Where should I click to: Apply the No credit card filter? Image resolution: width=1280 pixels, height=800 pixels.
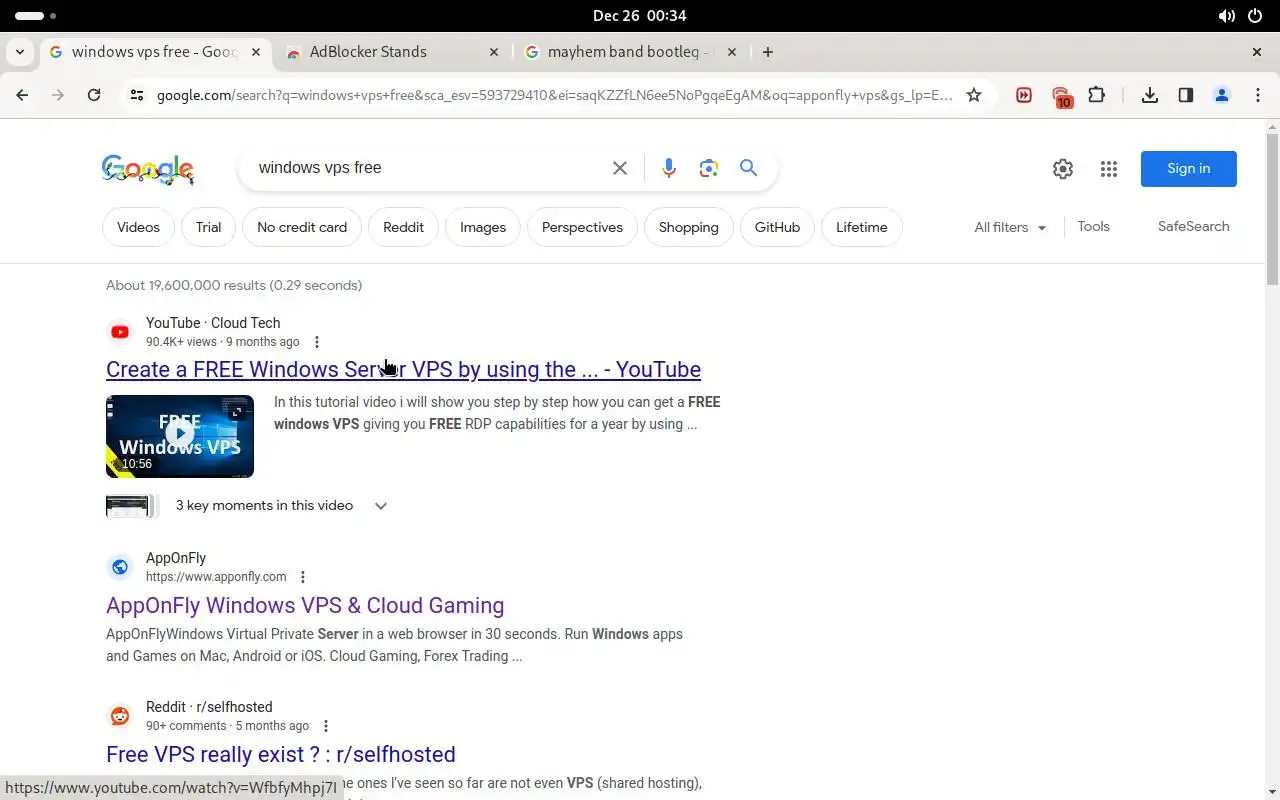[302, 227]
